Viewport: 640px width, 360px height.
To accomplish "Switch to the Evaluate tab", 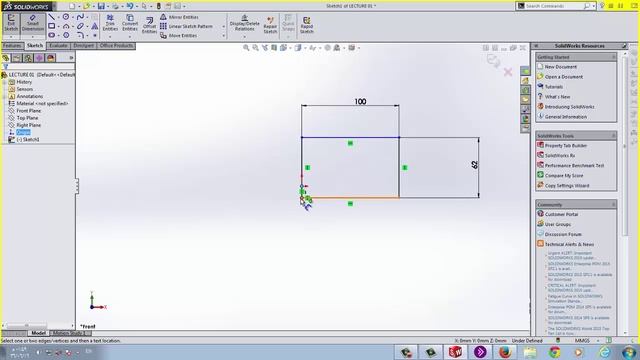I will 58,46.
